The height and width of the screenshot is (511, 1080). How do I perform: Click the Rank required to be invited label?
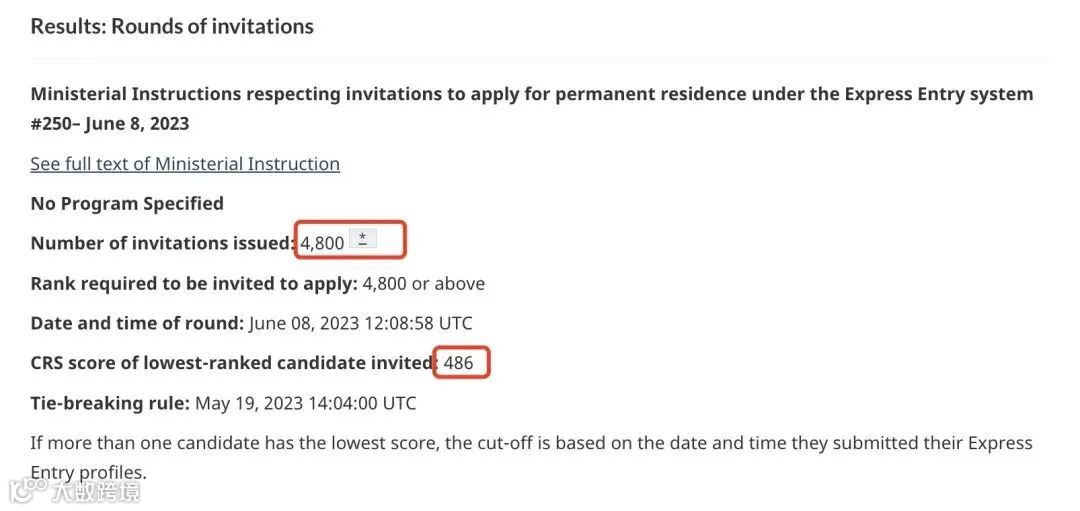(x=194, y=283)
